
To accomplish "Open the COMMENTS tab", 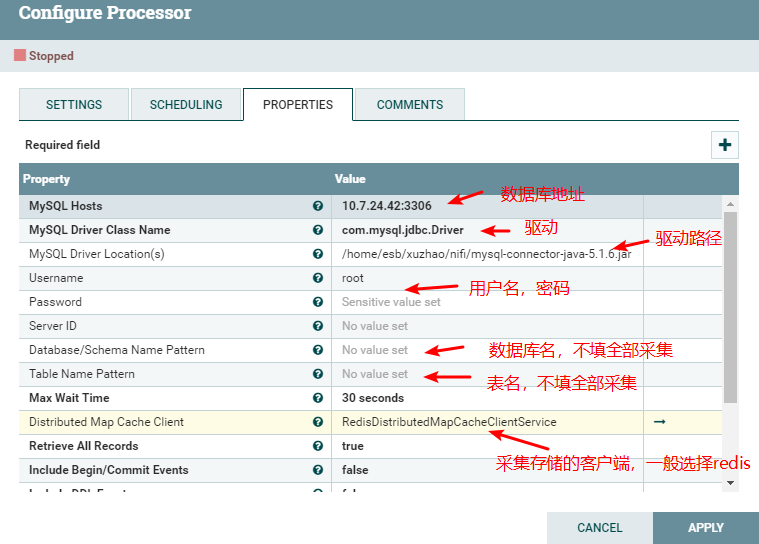I will 410,105.
